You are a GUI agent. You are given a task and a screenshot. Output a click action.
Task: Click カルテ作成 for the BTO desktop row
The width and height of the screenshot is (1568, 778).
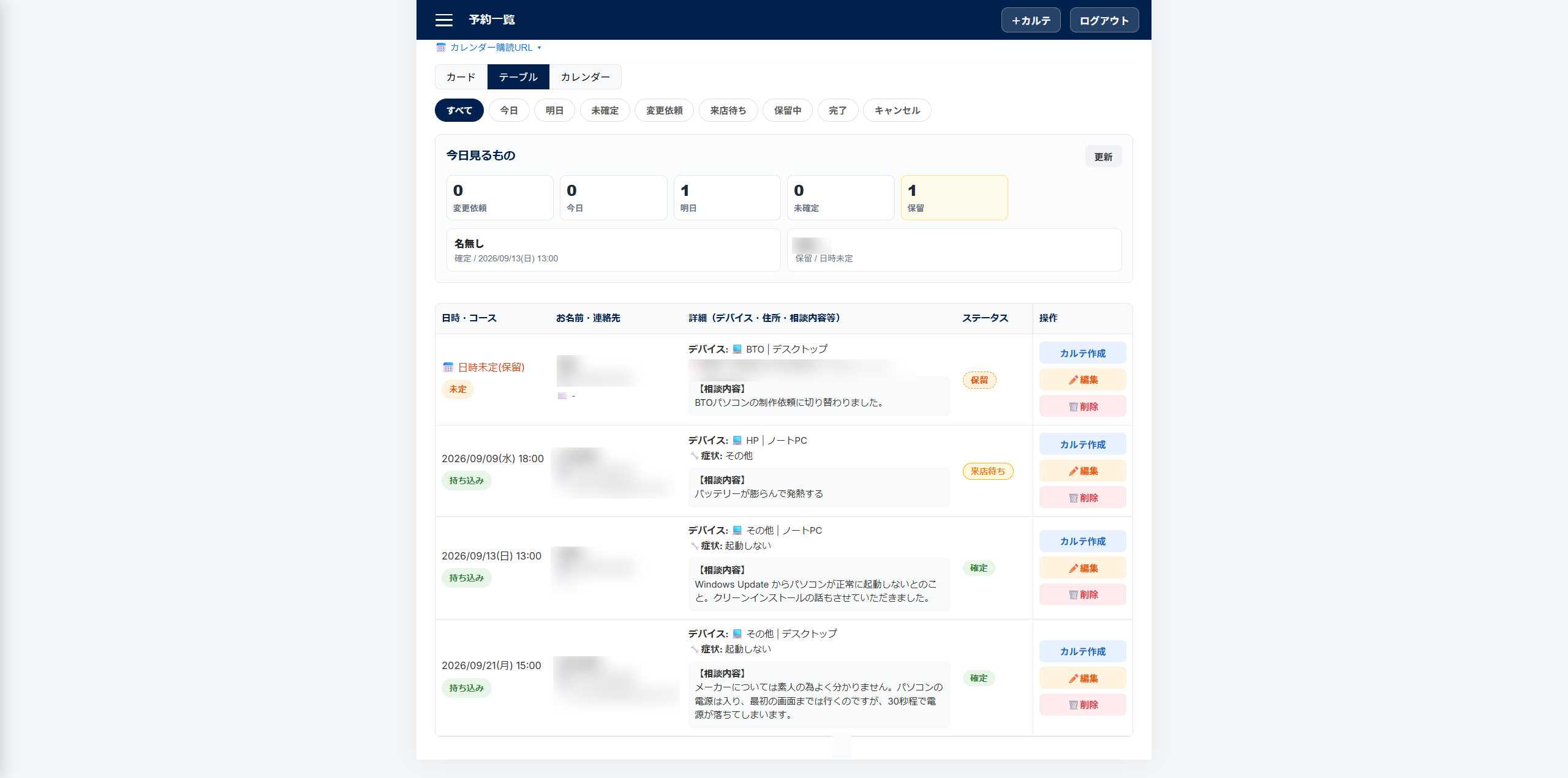click(1083, 353)
